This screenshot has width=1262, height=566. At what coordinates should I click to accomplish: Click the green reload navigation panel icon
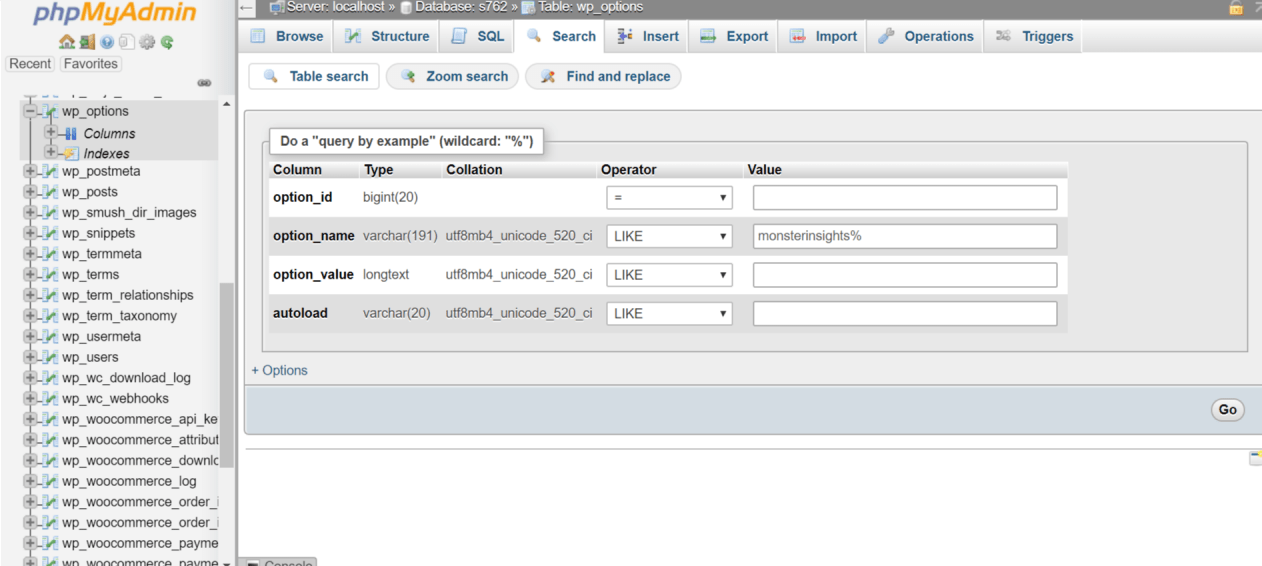coord(167,42)
